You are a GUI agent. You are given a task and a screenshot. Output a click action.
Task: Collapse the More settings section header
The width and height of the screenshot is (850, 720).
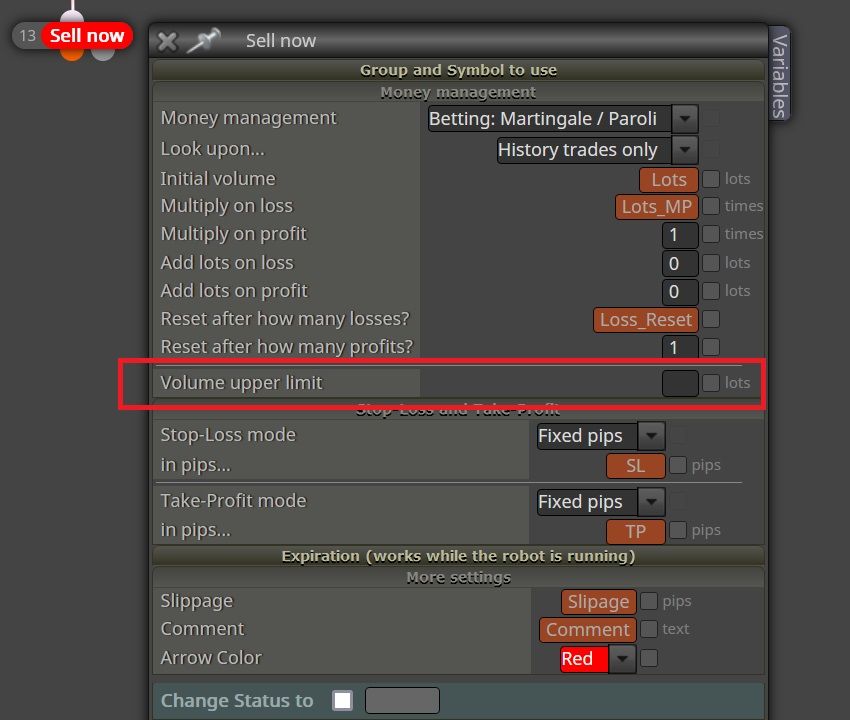pos(458,577)
